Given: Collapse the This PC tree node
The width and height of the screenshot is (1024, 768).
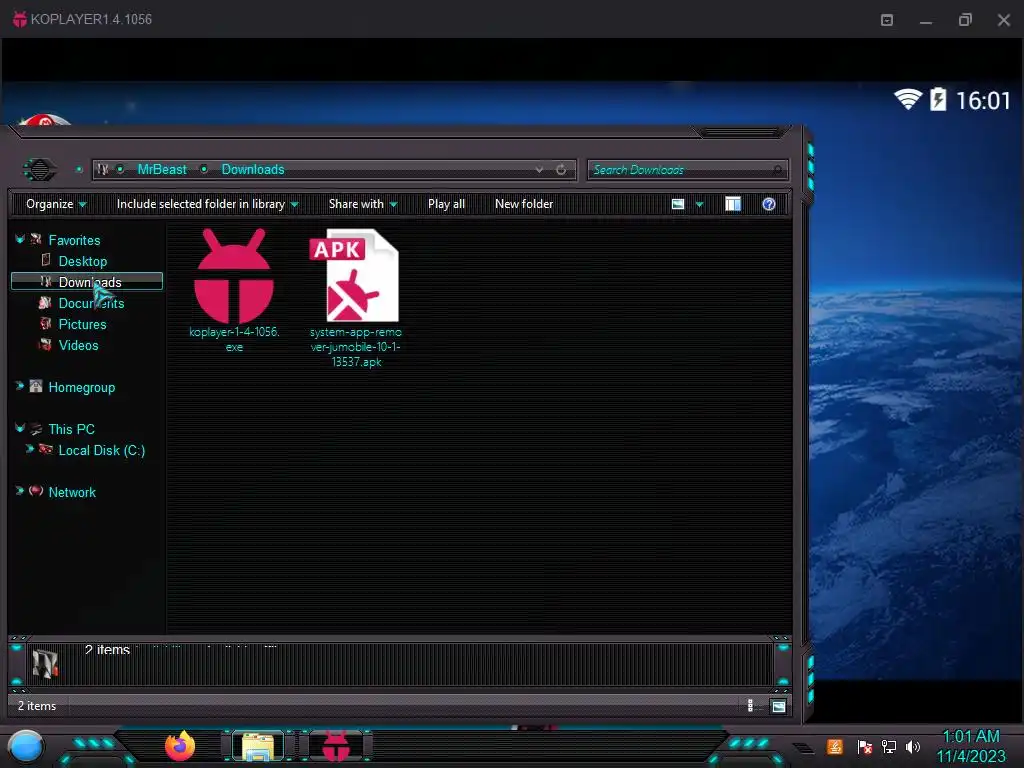Looking at the screenshot, I should pos(20,428).
